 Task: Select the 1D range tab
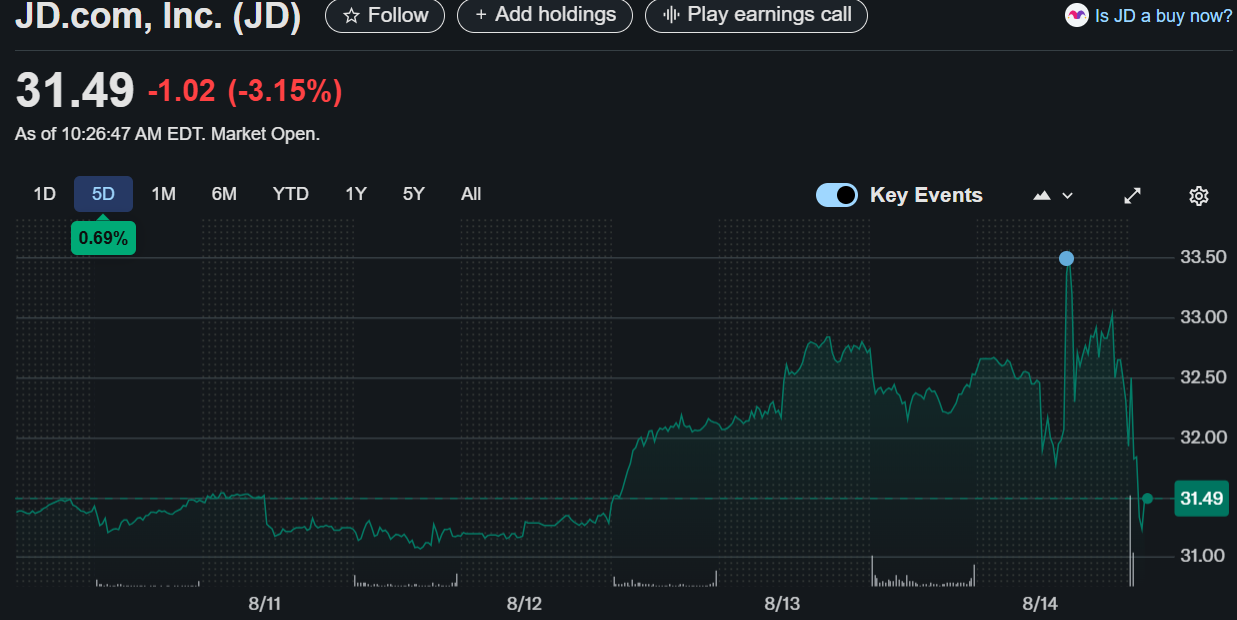tap(45, 194)
